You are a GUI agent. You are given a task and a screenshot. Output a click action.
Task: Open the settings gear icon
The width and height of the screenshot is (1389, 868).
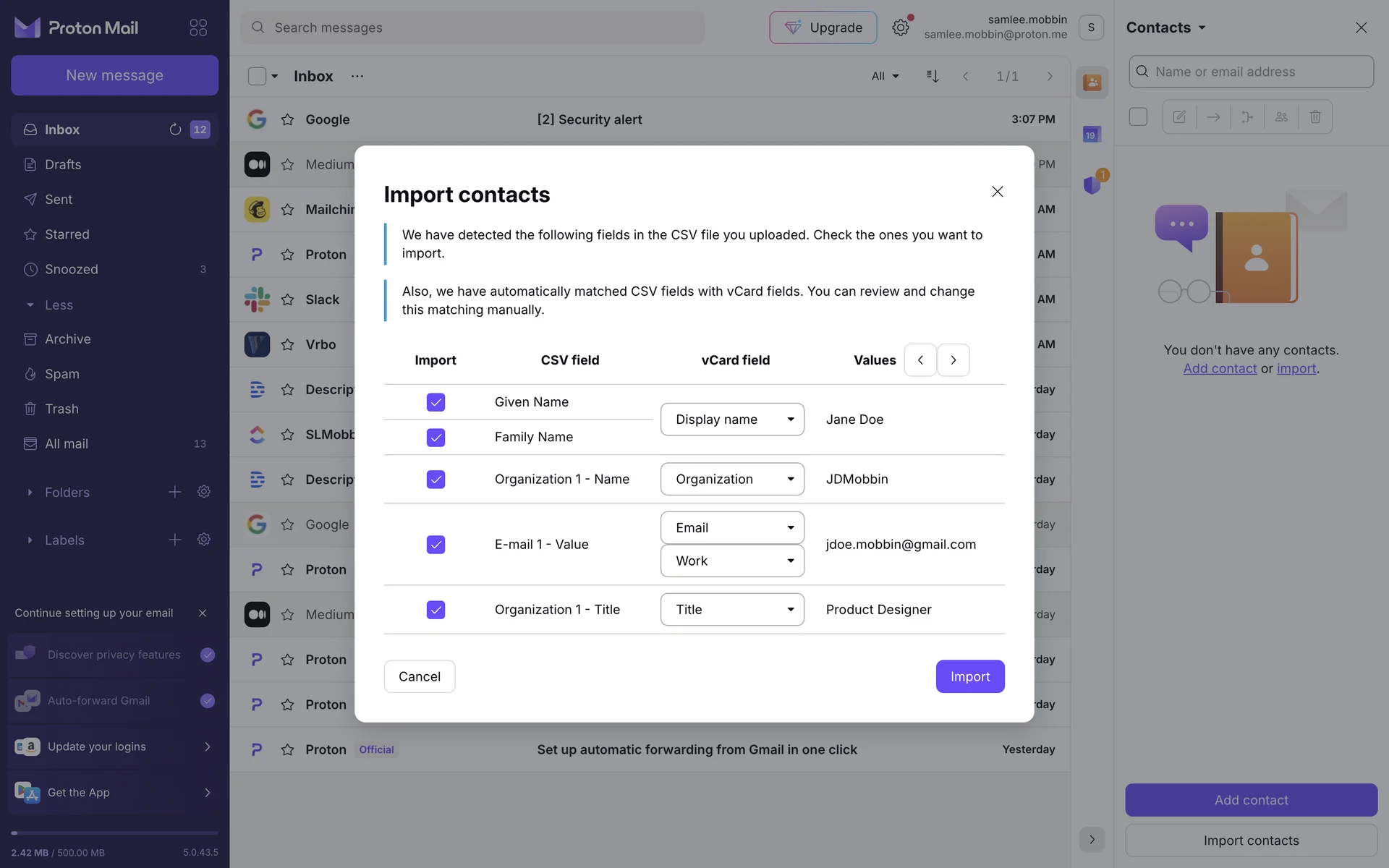tap(900, 27)
